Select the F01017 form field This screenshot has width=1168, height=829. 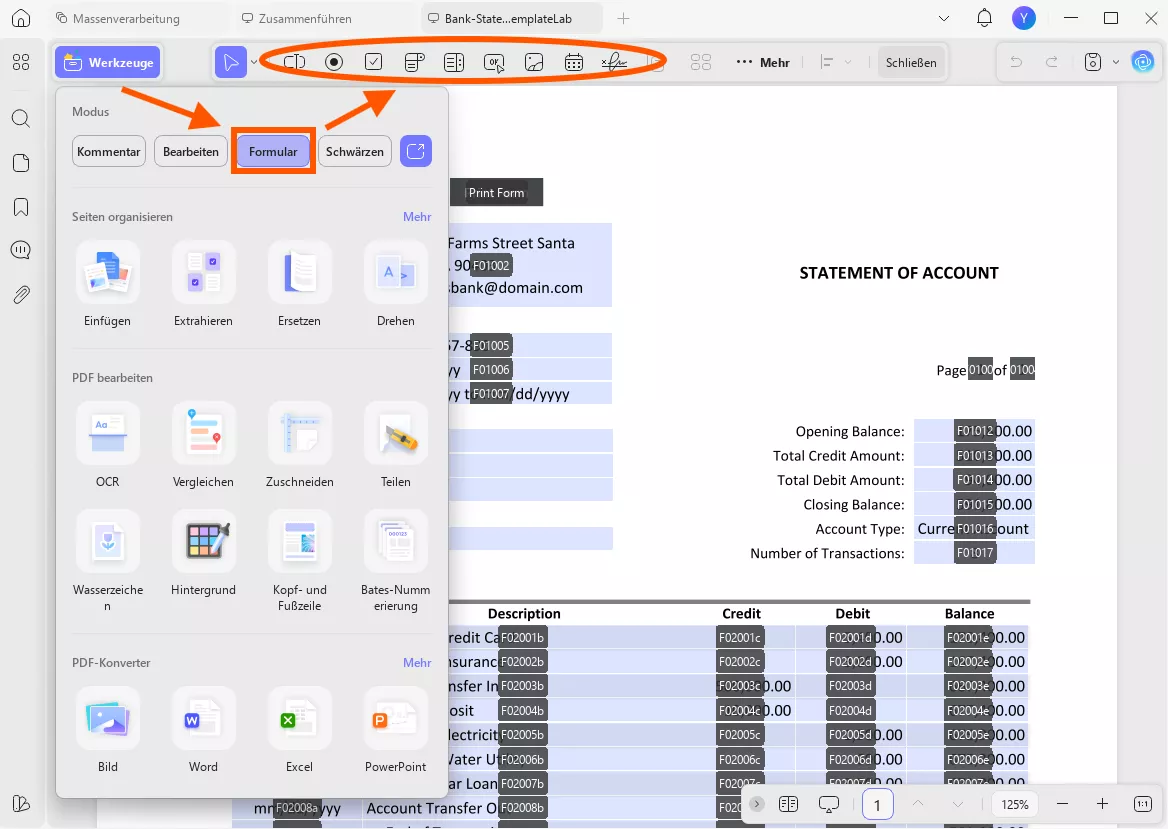pos(975,553)
